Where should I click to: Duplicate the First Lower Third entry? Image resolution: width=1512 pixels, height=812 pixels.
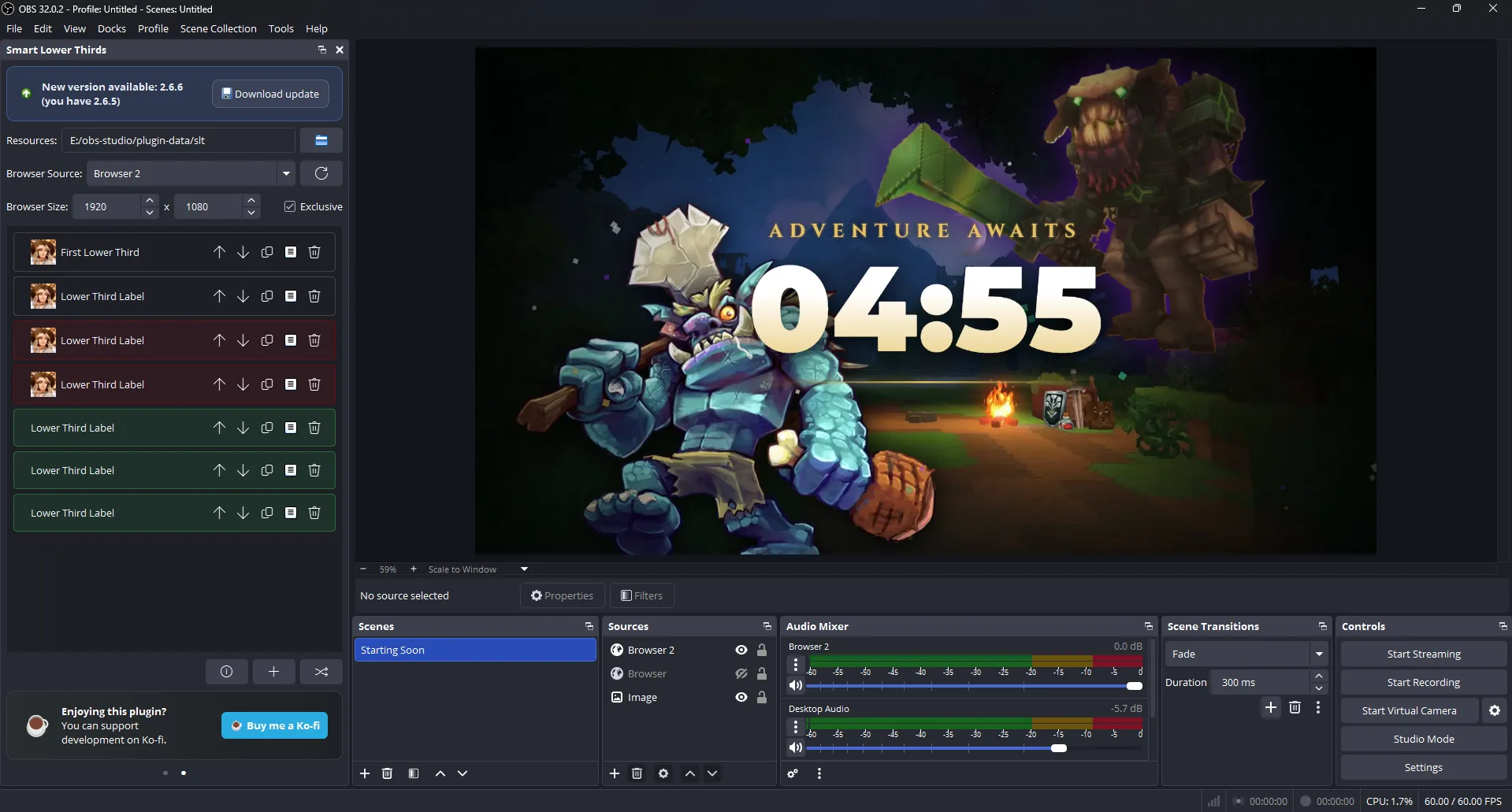point(266,252)
